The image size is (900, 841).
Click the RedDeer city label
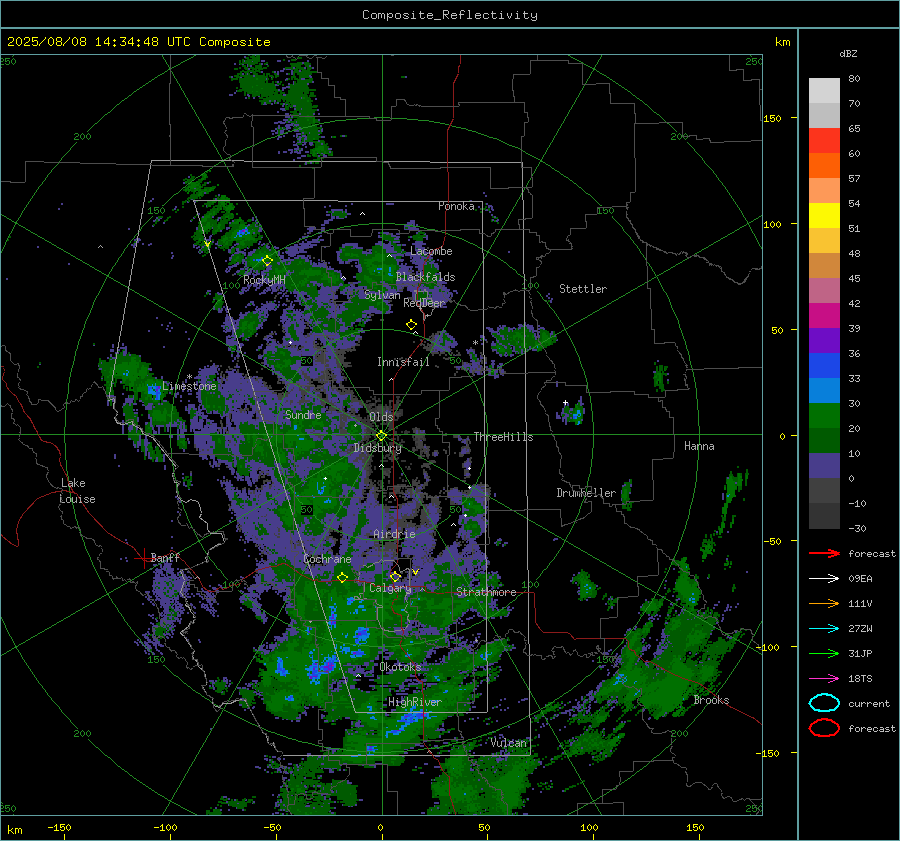pyautogui.click(x=424, y=303)
